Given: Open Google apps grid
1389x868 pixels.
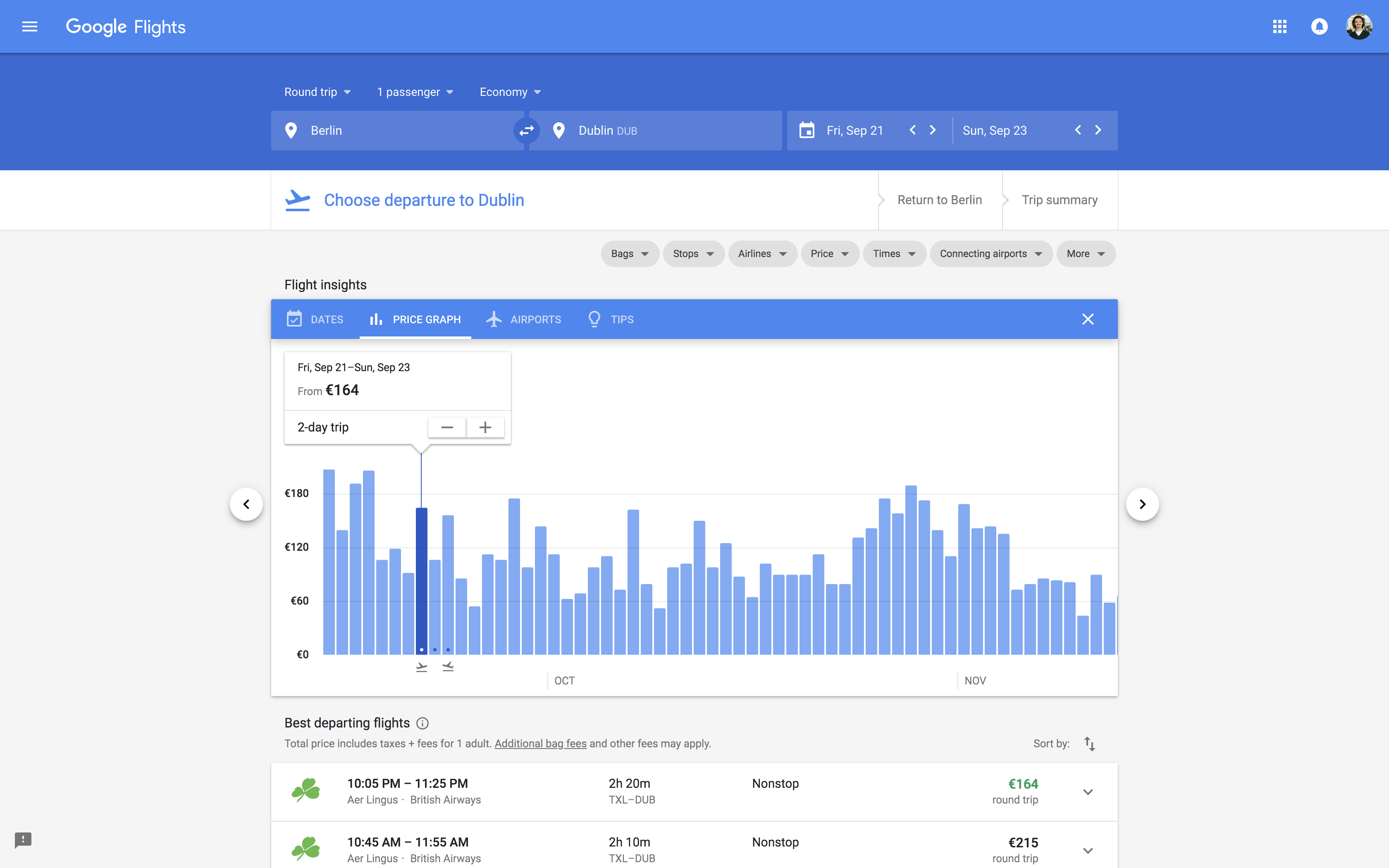Looking at the screenshot, I should click(x=1279, y=26).
